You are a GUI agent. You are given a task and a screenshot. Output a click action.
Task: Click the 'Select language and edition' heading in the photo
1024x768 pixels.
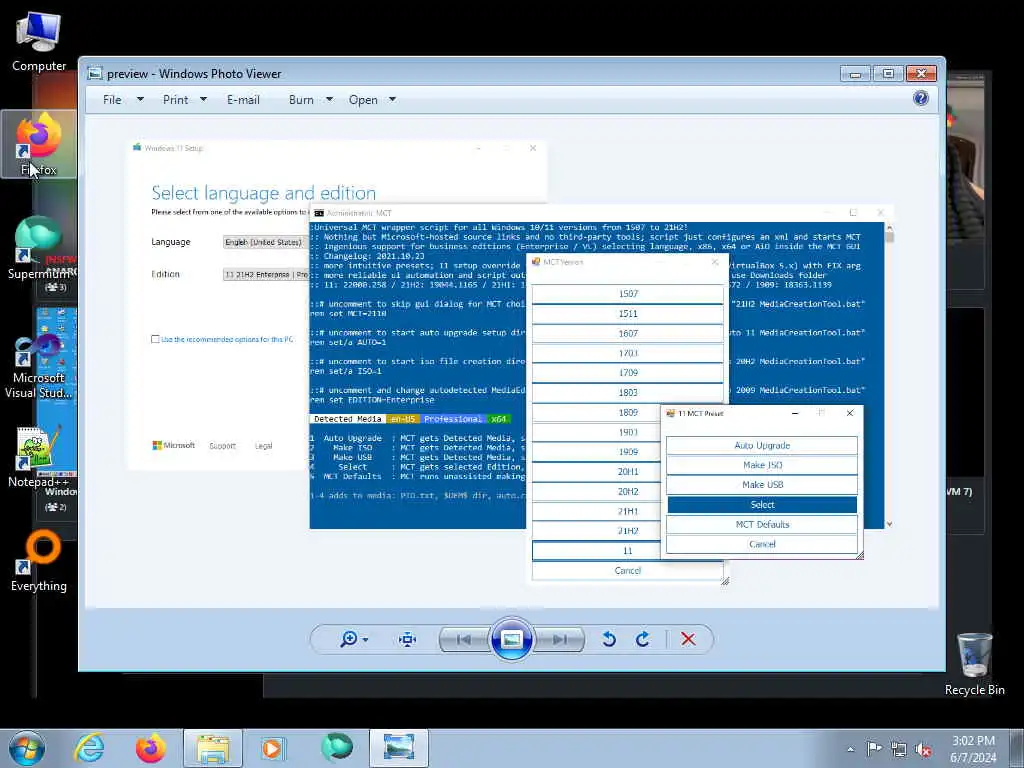tap(264, 193)
